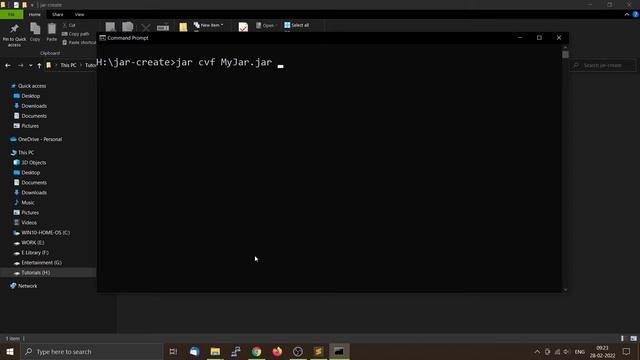Click the Command Prompt scrollbar down arrow
Image resolution: width=640 pixels, height=360 pixels.
click(565, 289)
